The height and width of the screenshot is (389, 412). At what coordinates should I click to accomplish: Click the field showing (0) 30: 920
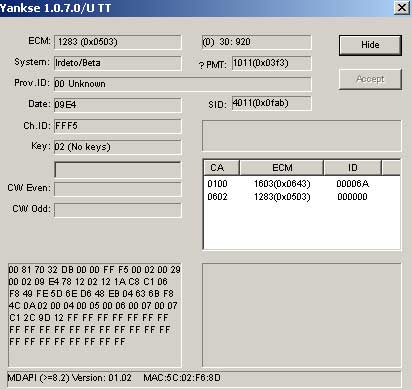(256, 42)
